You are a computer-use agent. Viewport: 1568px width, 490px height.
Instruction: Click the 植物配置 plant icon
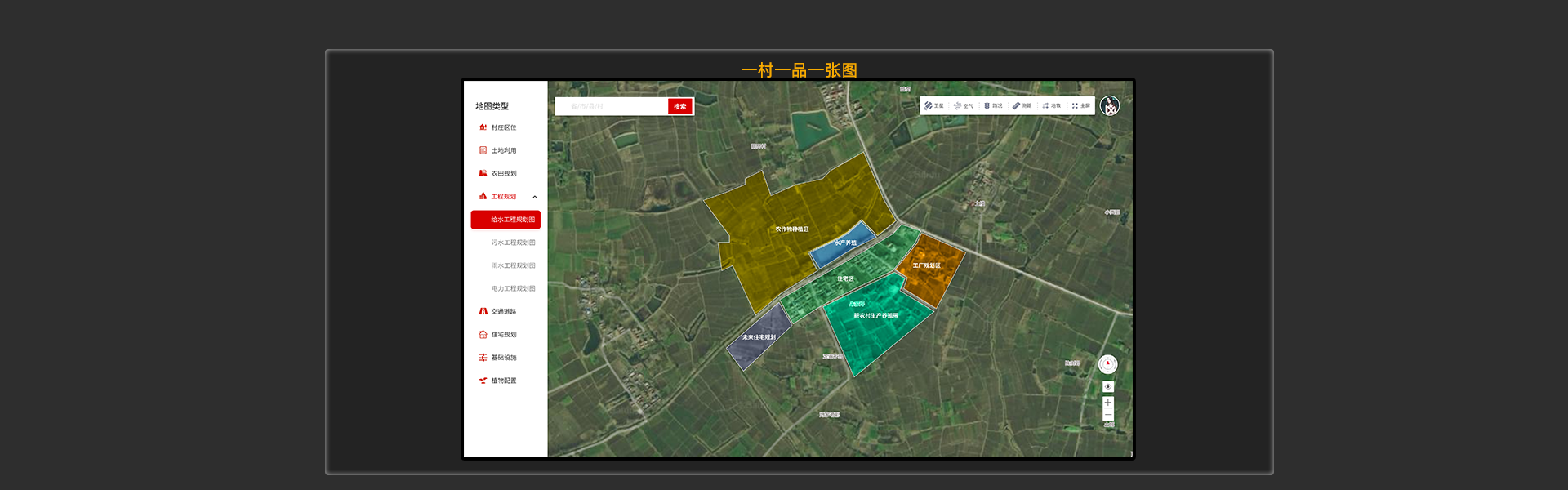(x=483, y=381)
